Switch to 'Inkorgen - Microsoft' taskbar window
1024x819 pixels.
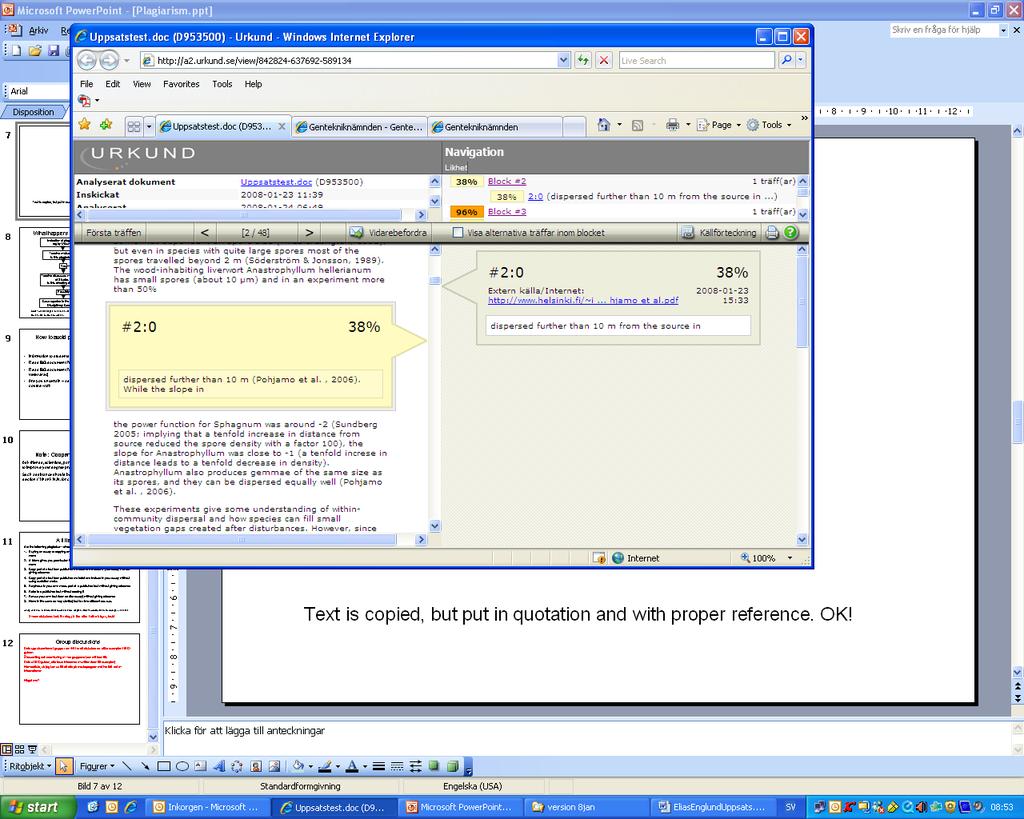pyautogui.click(x=206, y=807)
